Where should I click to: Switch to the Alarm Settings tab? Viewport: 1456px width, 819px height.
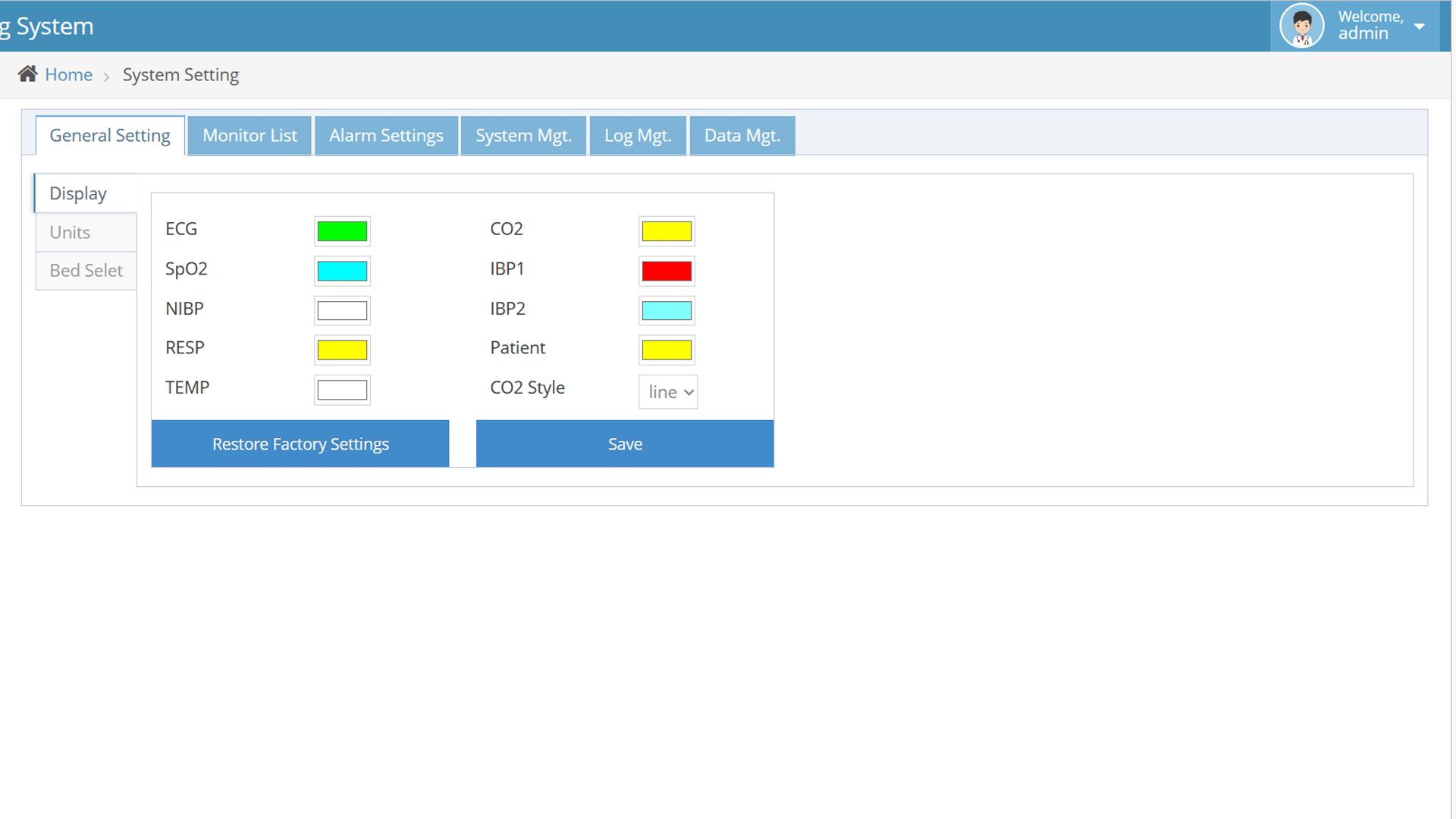(x=386, y=136)
